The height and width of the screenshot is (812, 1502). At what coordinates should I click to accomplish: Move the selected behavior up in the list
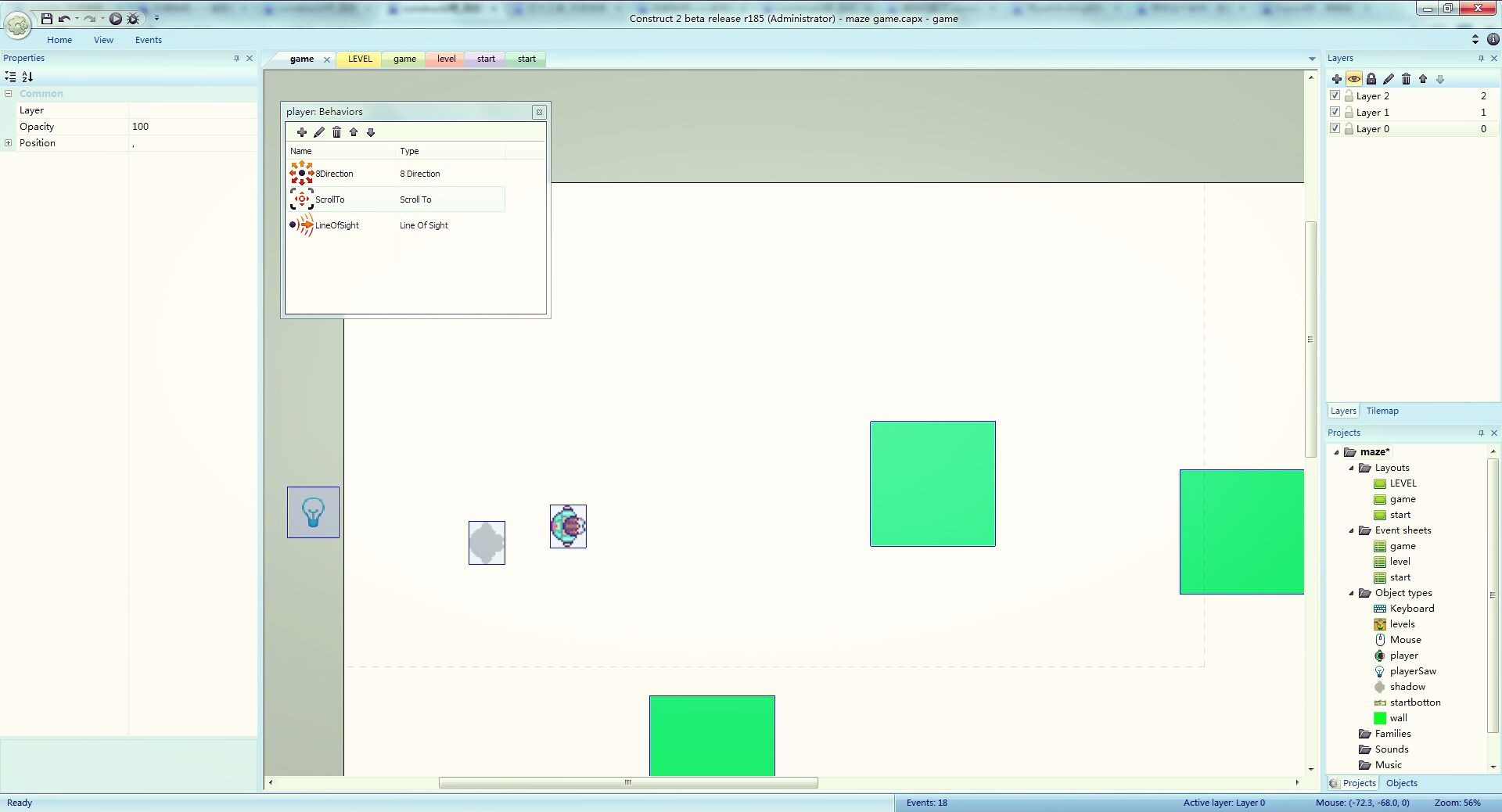tap(354, 132)
